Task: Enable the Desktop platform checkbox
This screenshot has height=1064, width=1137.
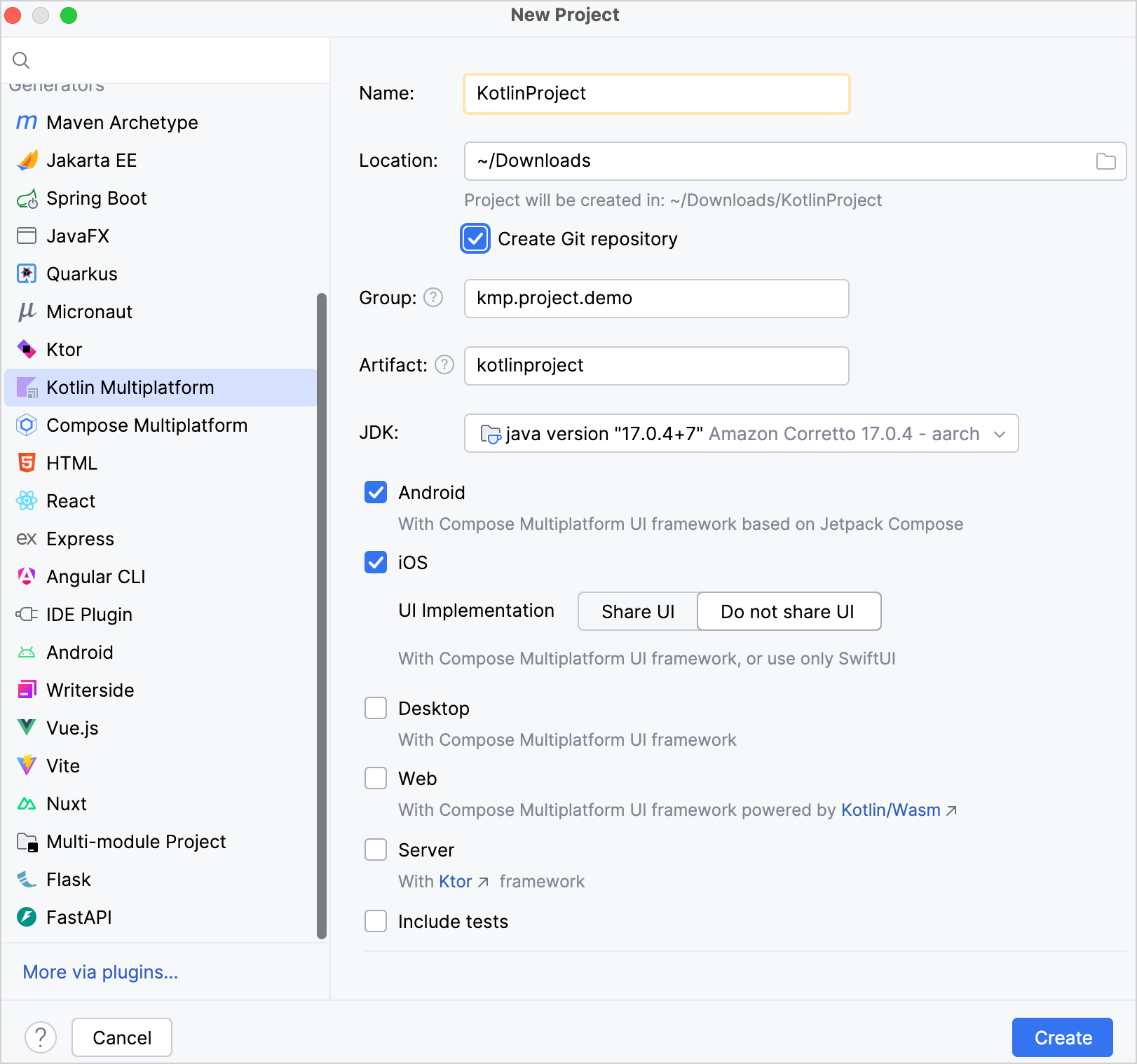Action: point(376,708)
